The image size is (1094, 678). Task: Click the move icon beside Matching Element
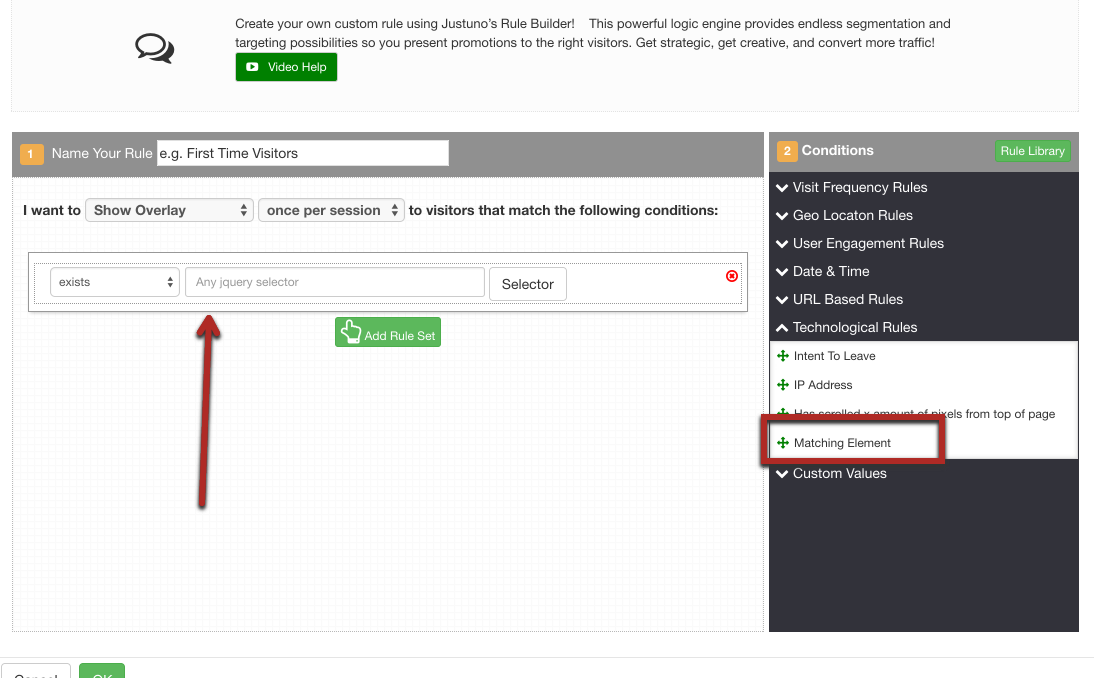[783, 443]
